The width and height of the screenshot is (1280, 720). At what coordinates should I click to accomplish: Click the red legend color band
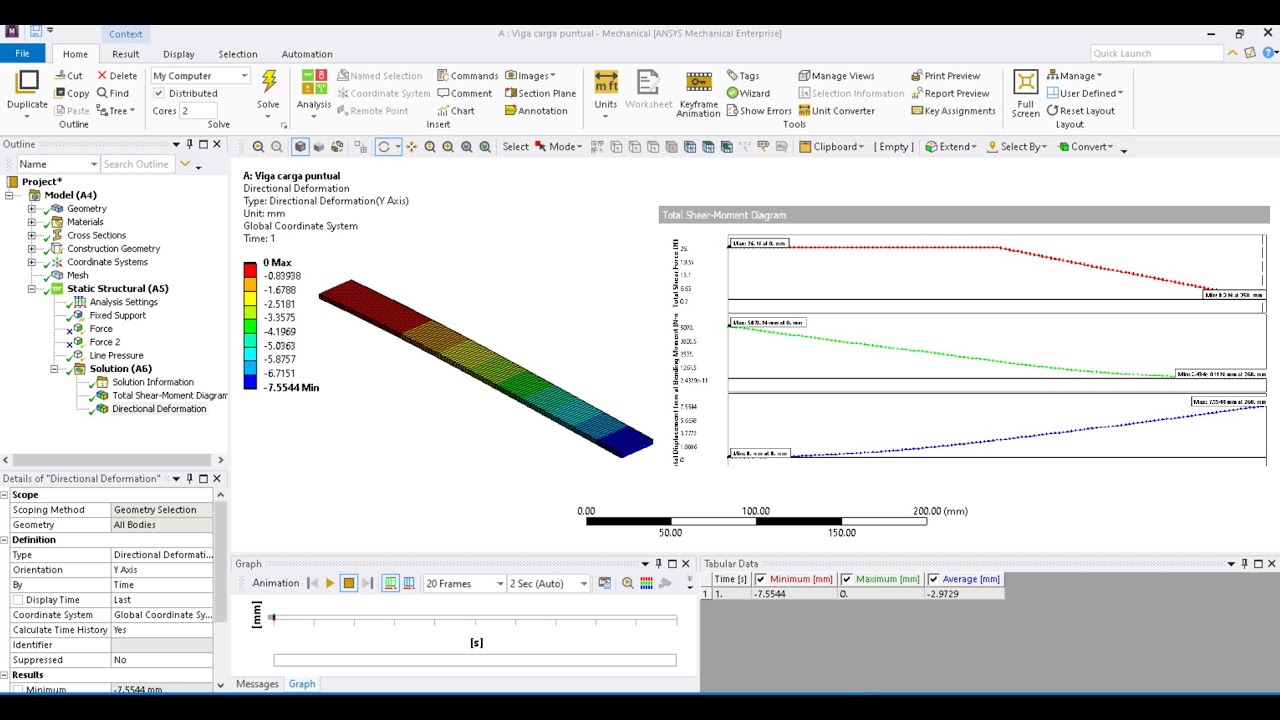pos(250,269)
